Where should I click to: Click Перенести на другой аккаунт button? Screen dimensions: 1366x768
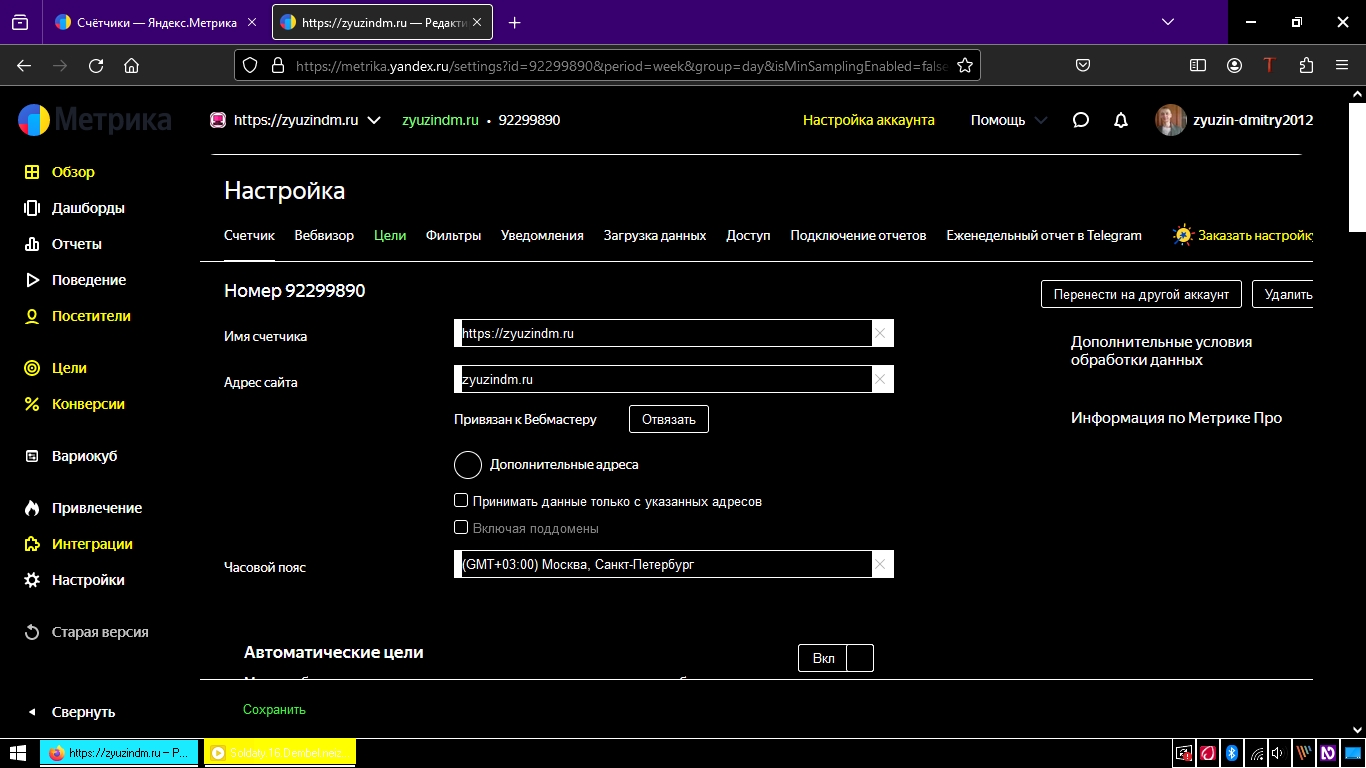pos(1141,294)
